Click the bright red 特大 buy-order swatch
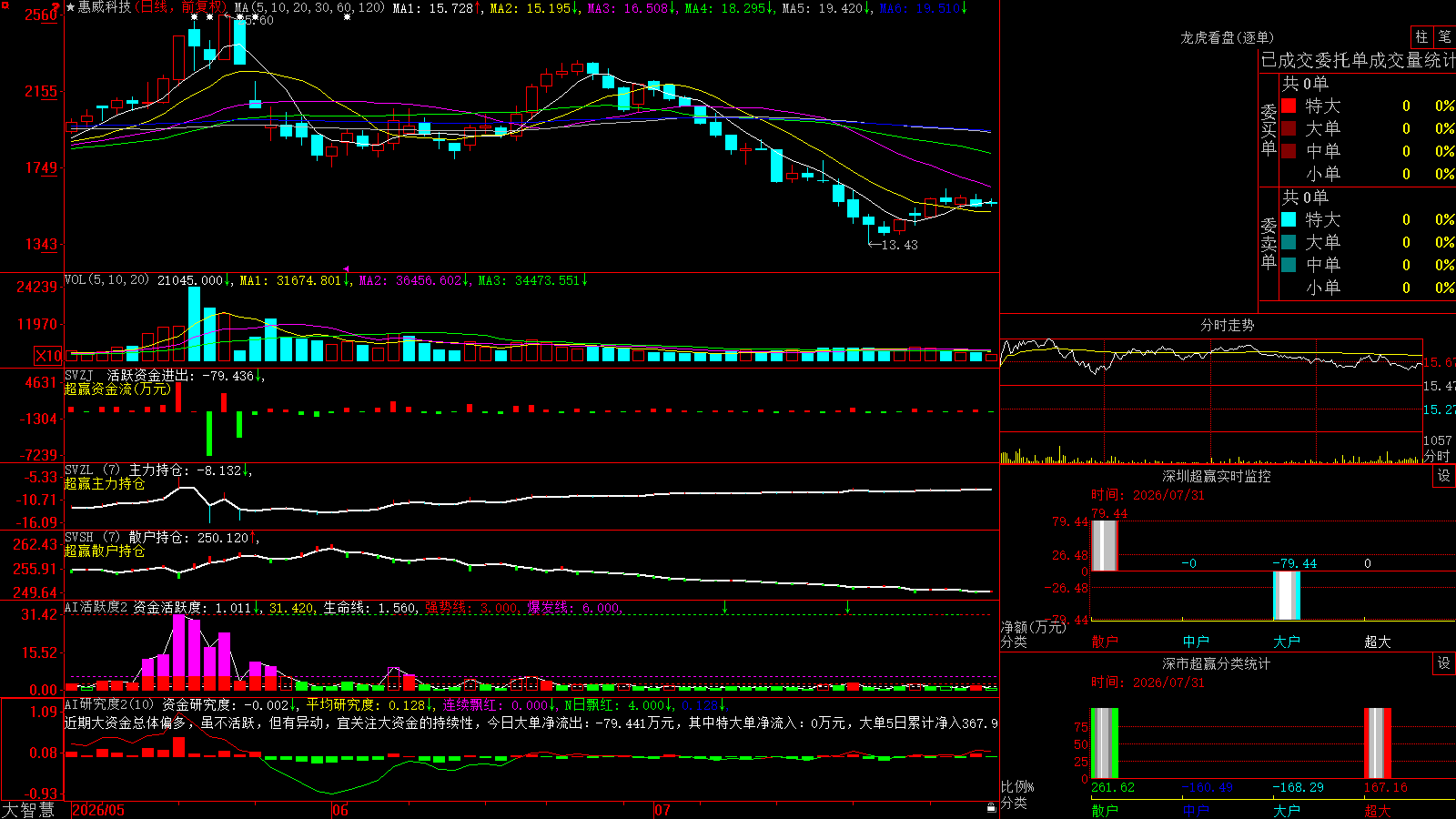 [x=1289, y=106]
